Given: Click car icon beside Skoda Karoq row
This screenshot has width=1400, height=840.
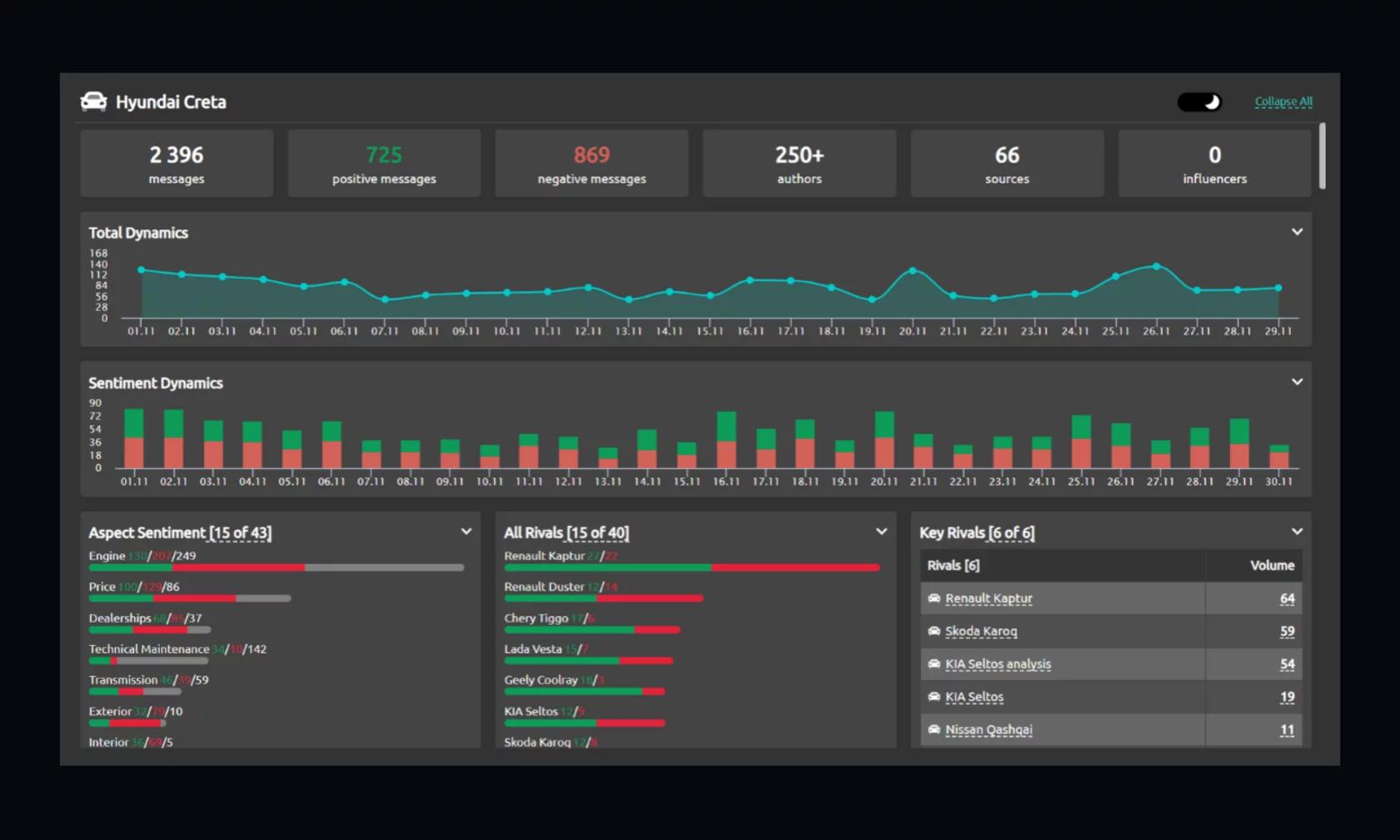Looking at the screenshot, I should click(934, 631).
